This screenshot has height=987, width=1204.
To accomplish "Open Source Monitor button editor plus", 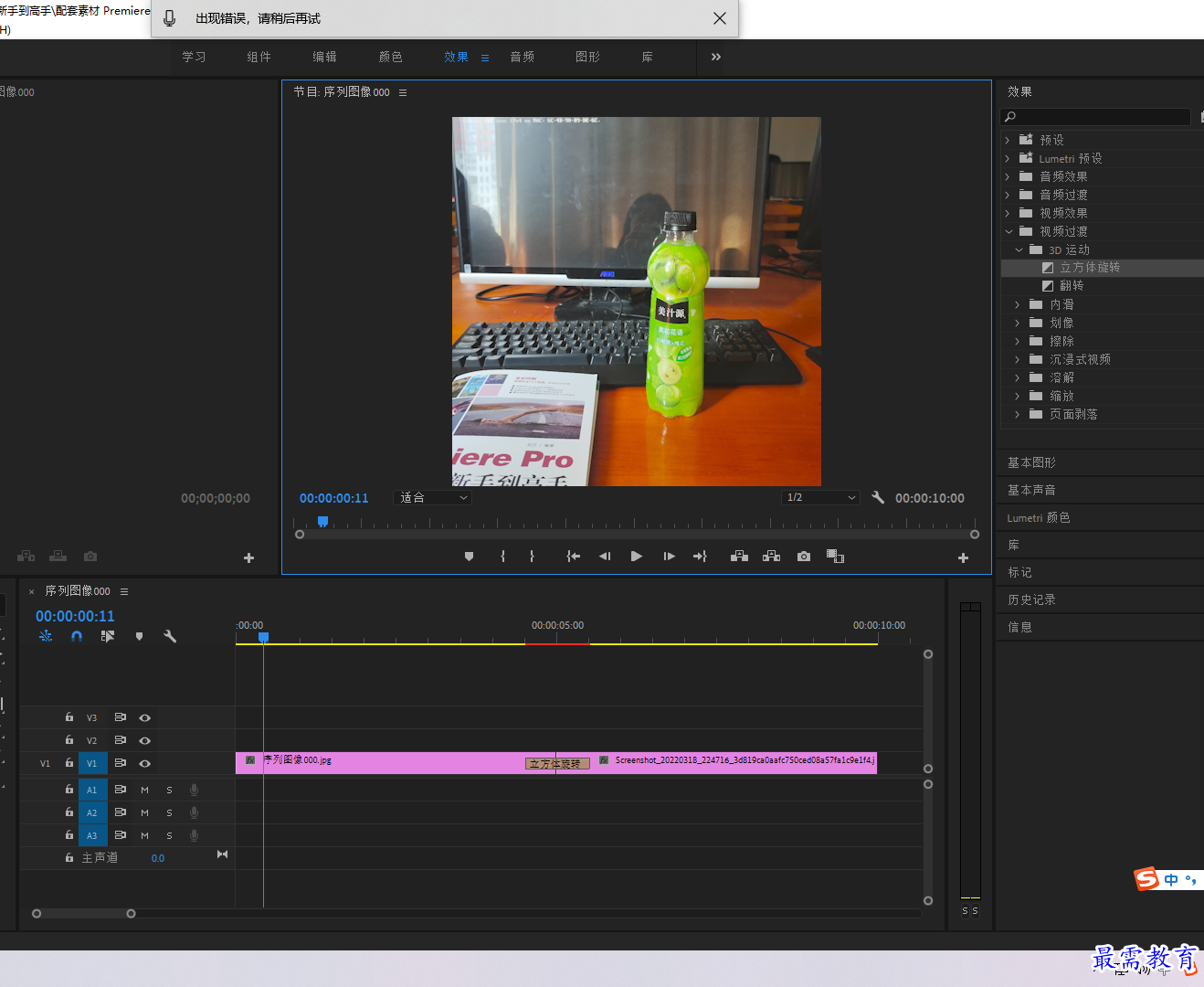I will click(x=248, y=557).
